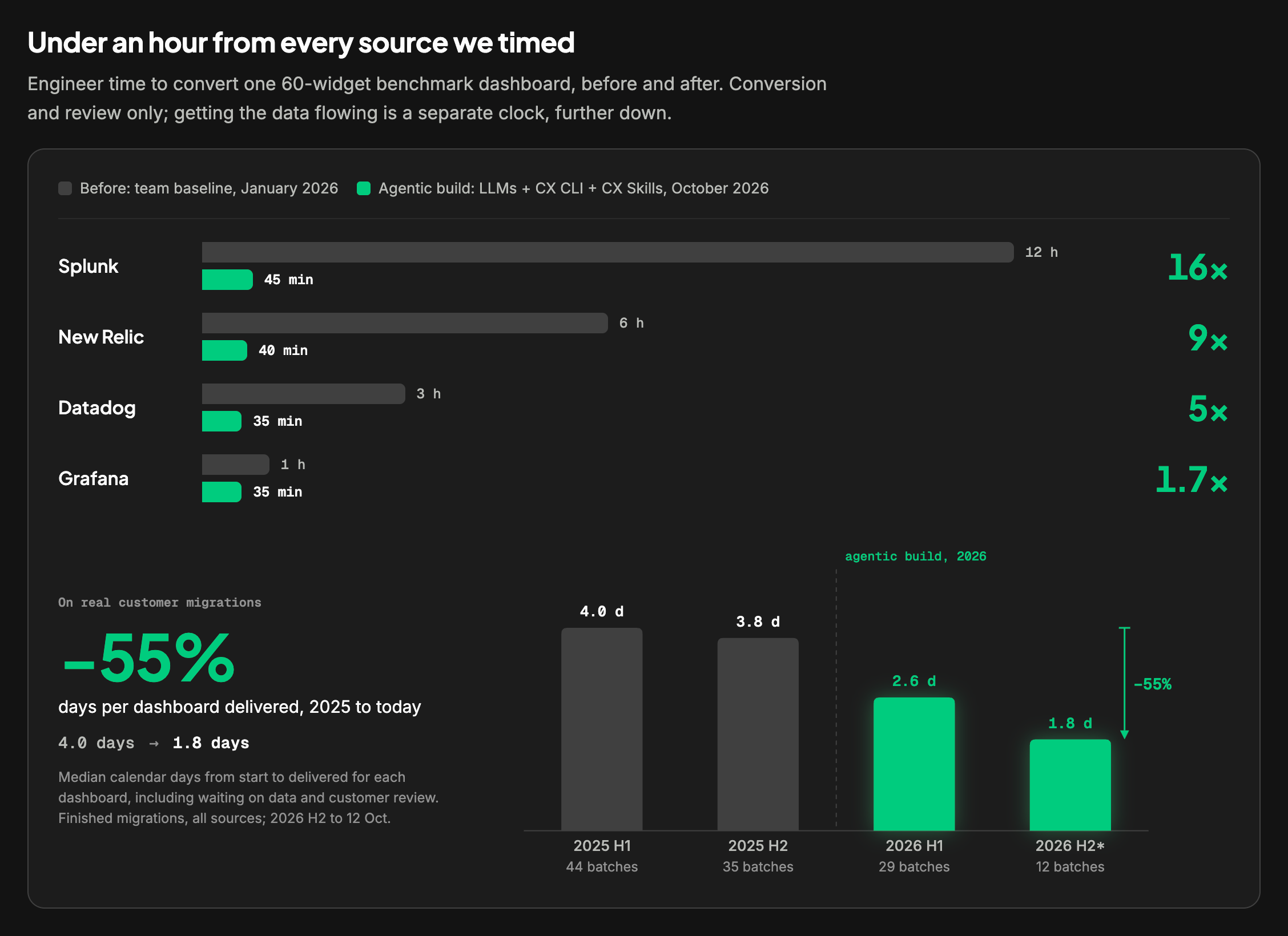Click the gray Splunk 12 h bar
The image size is (1288, 936).
click(x=608, y=252)
